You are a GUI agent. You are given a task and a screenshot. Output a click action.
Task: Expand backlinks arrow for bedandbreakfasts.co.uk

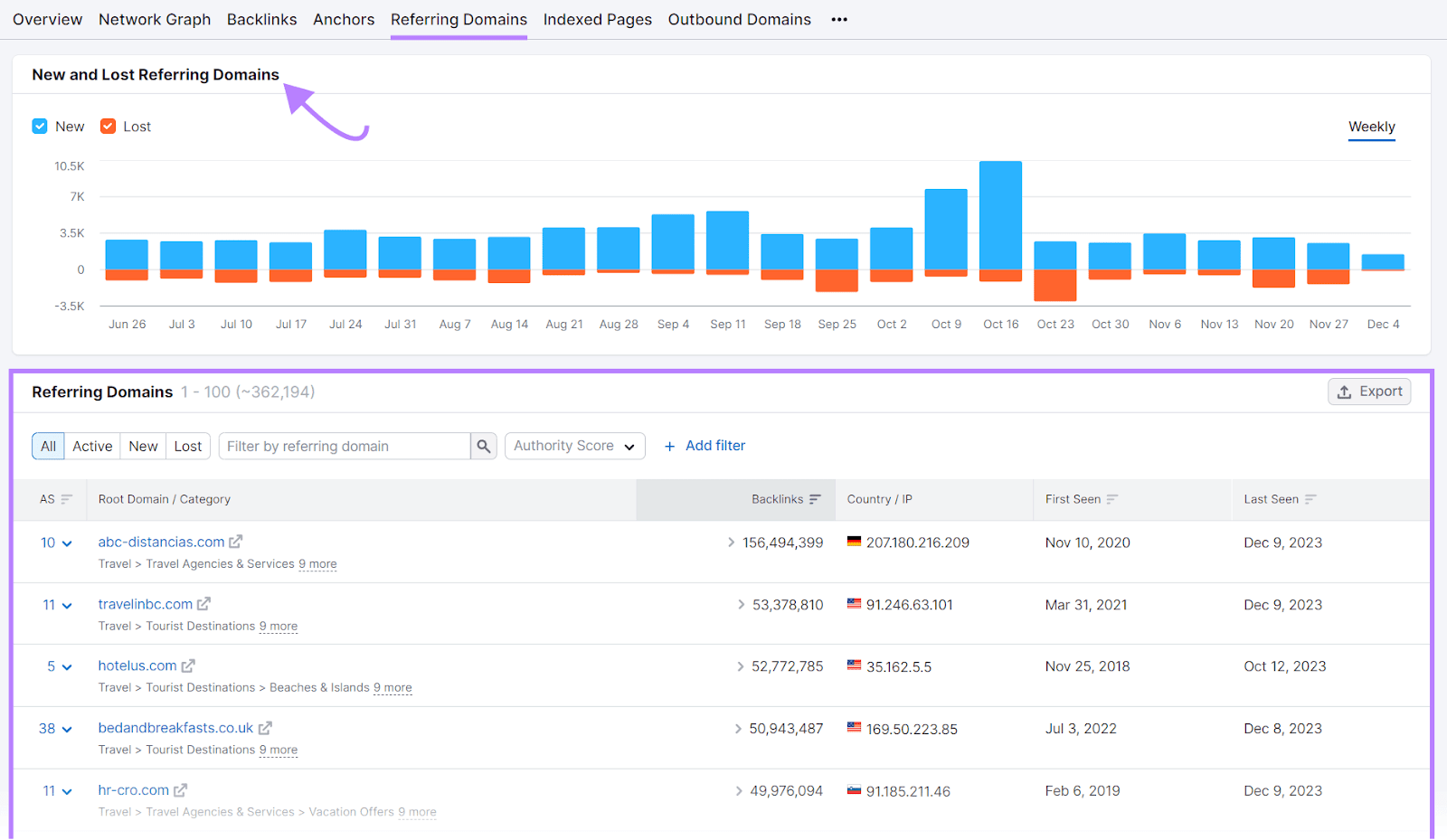pos(738,729)
